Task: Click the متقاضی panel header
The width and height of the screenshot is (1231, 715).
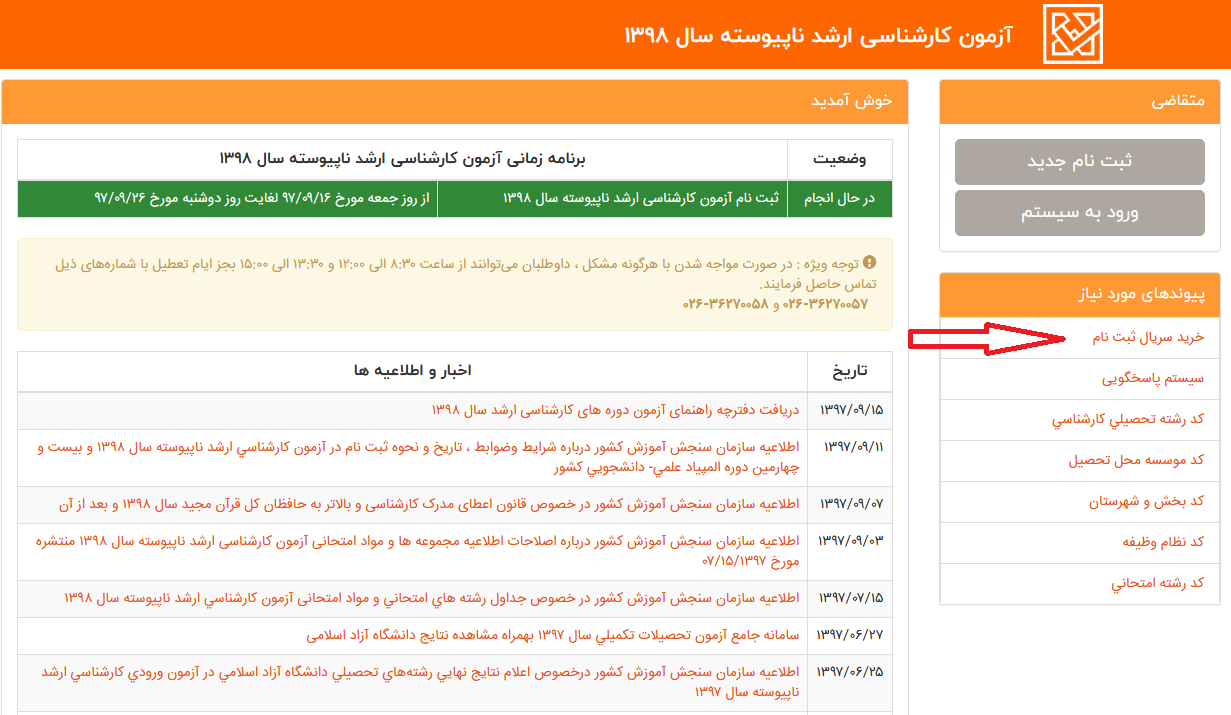Action: [x=1080, y=102]
